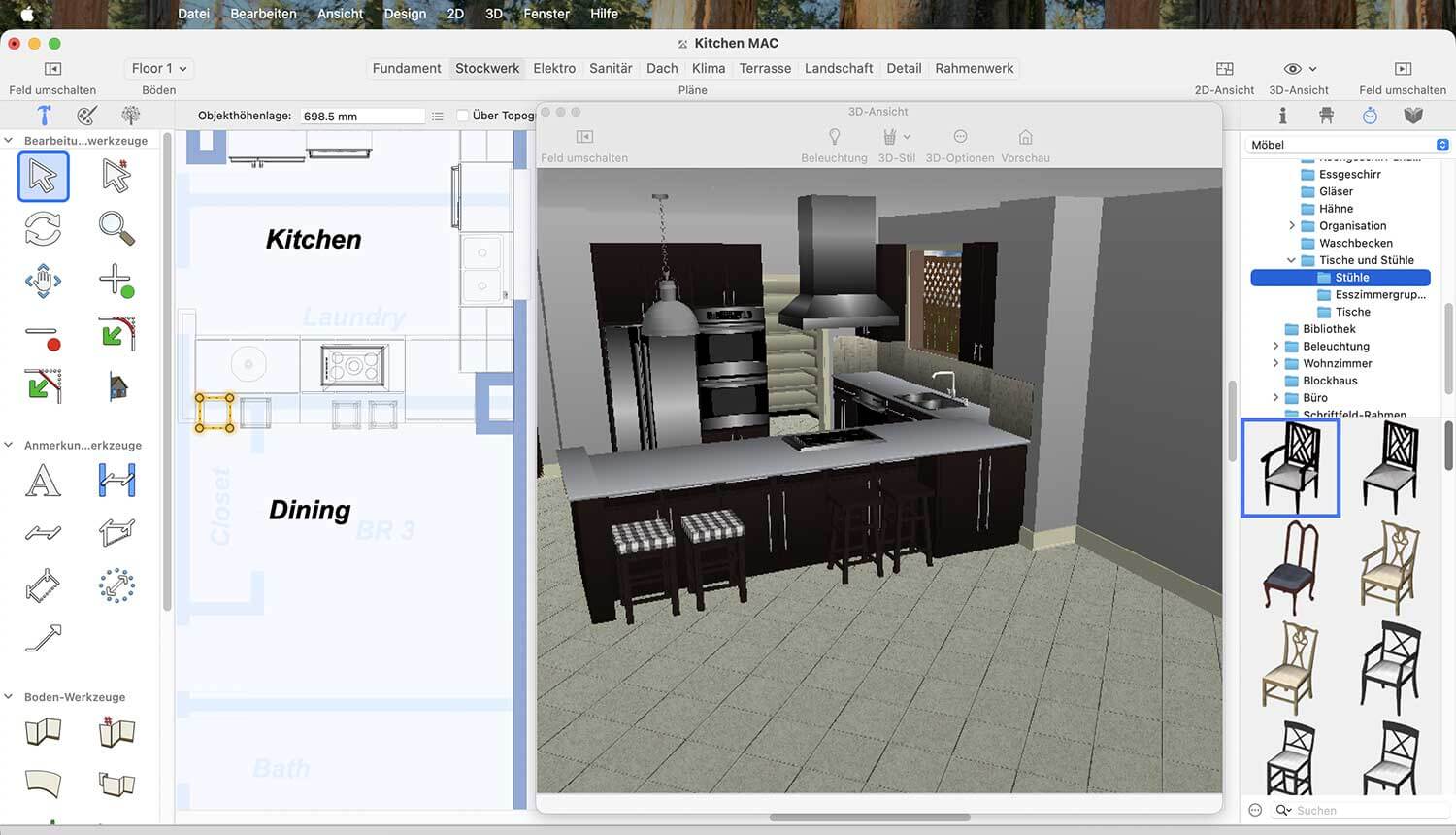Expand the Wohnzimmer folder
The width and height of the screenshot is (1456, 835).
click(1275, 363)
